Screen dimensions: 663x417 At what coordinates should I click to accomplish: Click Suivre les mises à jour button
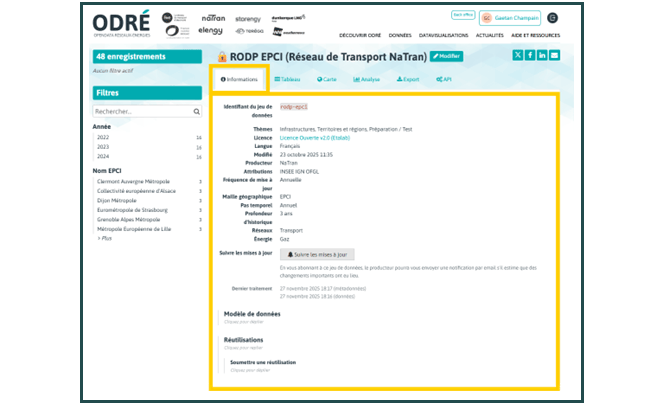(314, 255)
